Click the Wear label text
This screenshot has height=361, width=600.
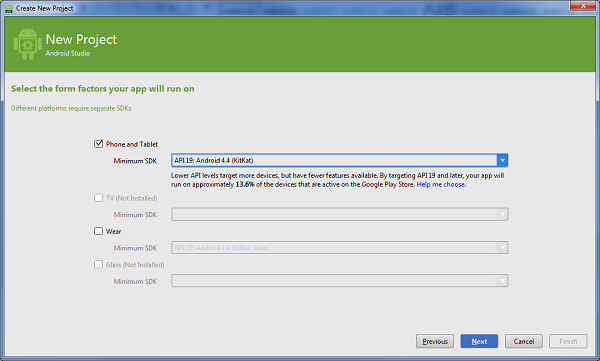[x=113, y=231]
